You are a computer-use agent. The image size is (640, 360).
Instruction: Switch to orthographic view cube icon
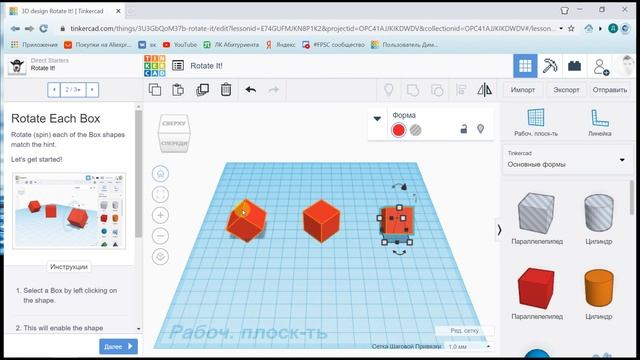[x=160, y=257]
